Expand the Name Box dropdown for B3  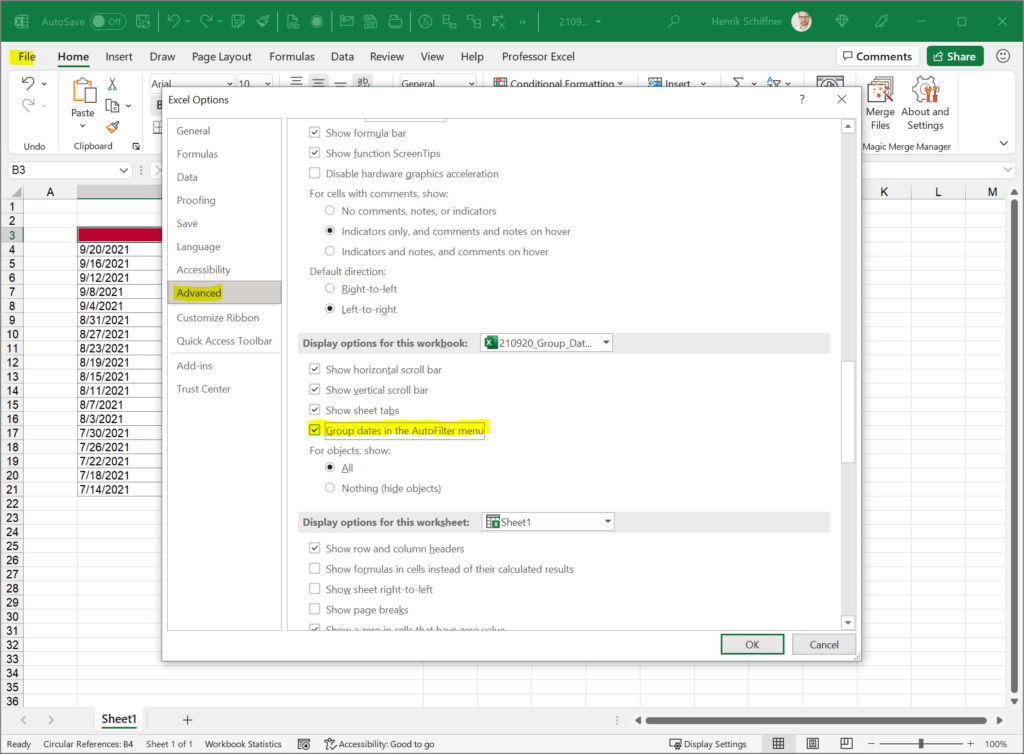tap(123, 170)
